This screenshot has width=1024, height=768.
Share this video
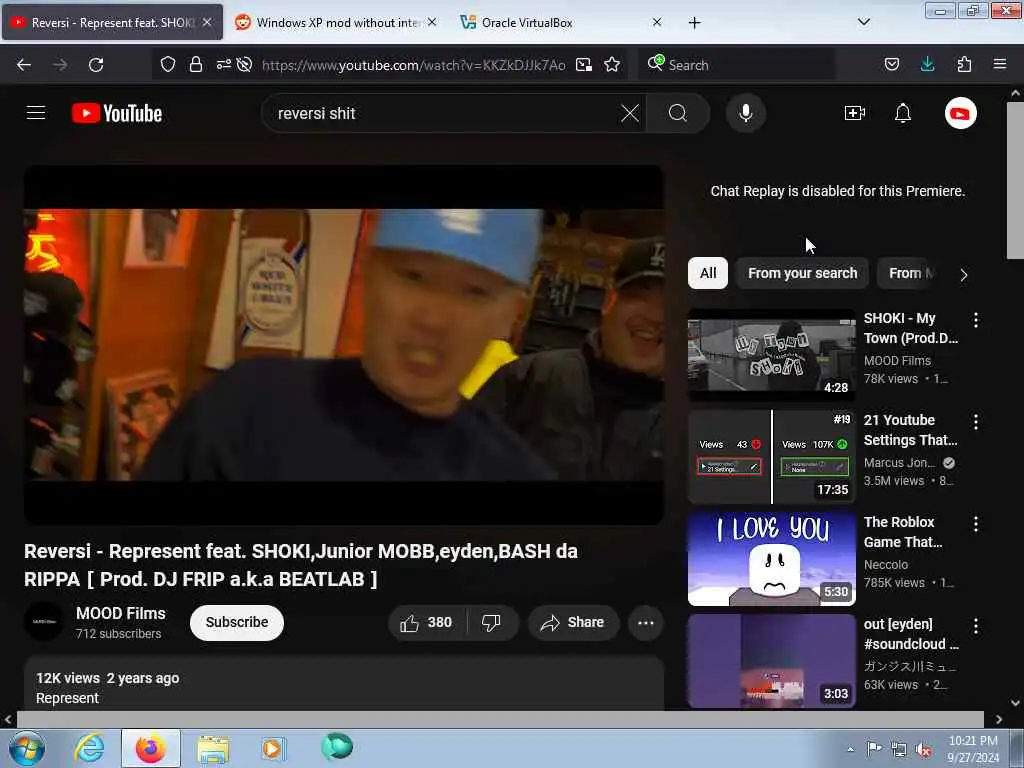click(x=573, y=622)
